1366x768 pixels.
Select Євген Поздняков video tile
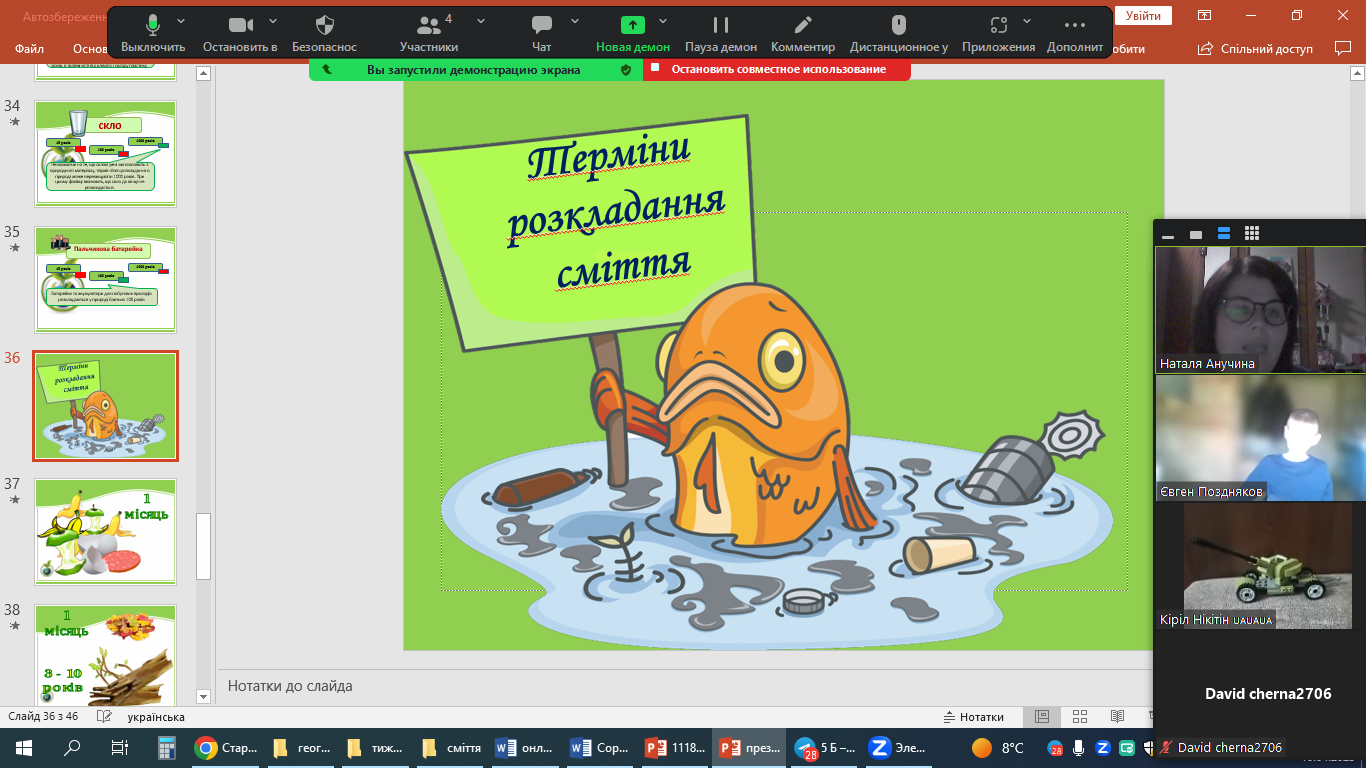1260,438
